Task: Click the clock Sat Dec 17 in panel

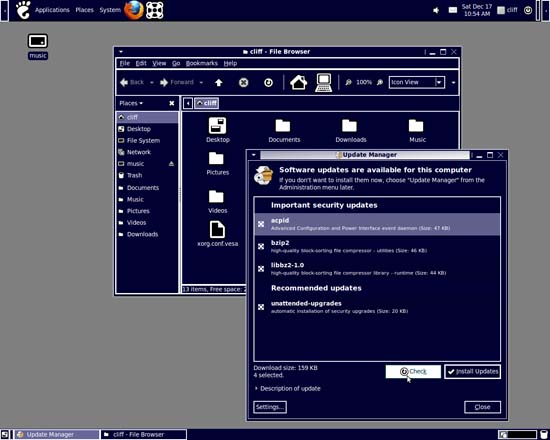Action: (x=476, y=10)
